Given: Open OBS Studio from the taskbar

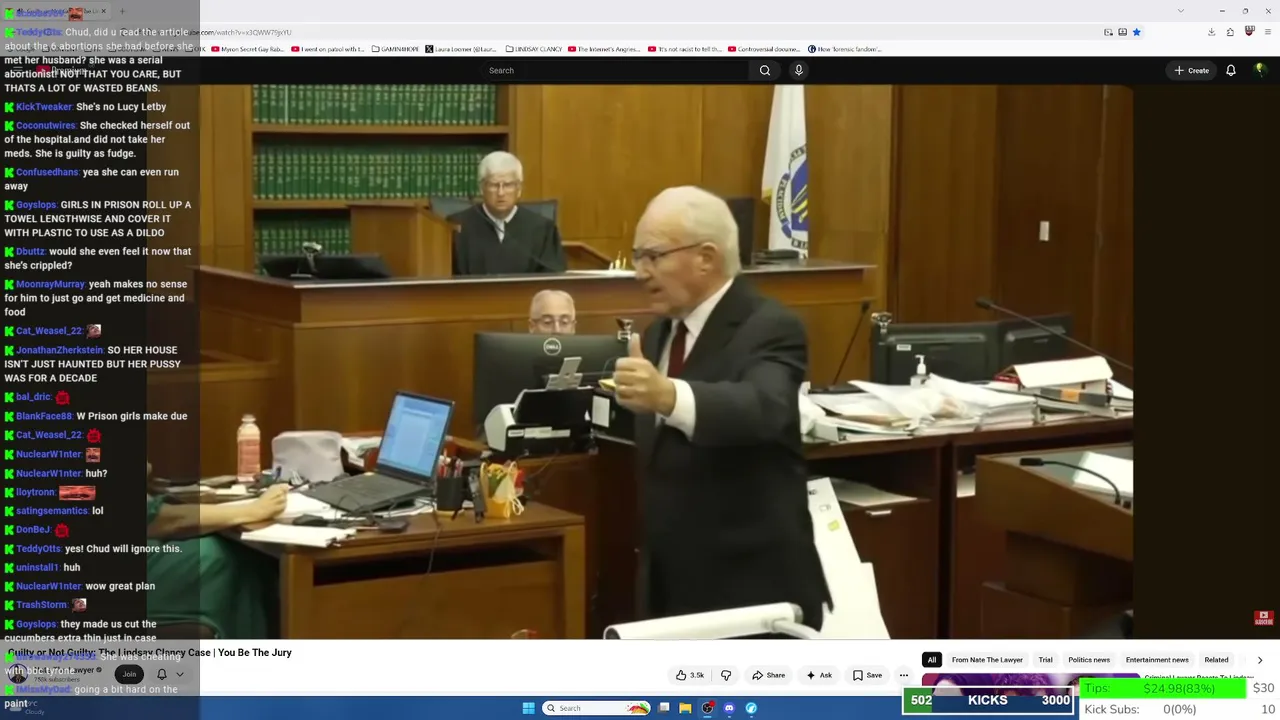Looking at the screenshot, I should pos(707,708).
